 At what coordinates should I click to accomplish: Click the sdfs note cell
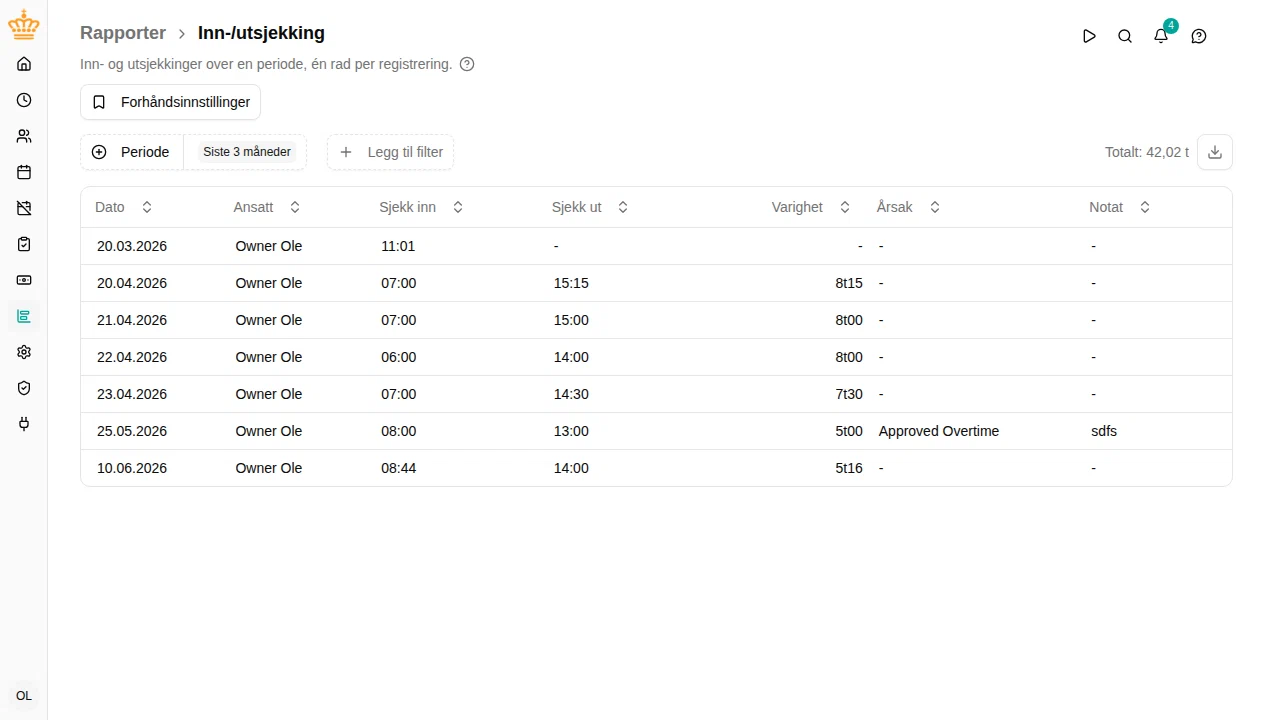[1104, 431]
